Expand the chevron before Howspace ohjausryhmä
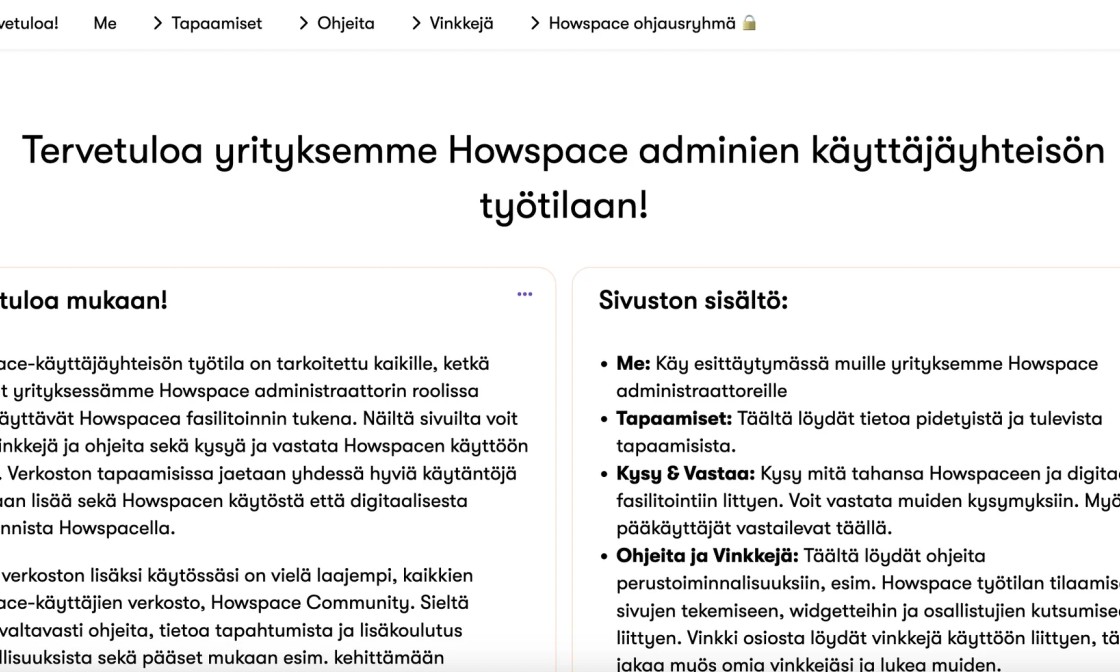Viewport: 1120px width, 672px height. tap(535, 24)
